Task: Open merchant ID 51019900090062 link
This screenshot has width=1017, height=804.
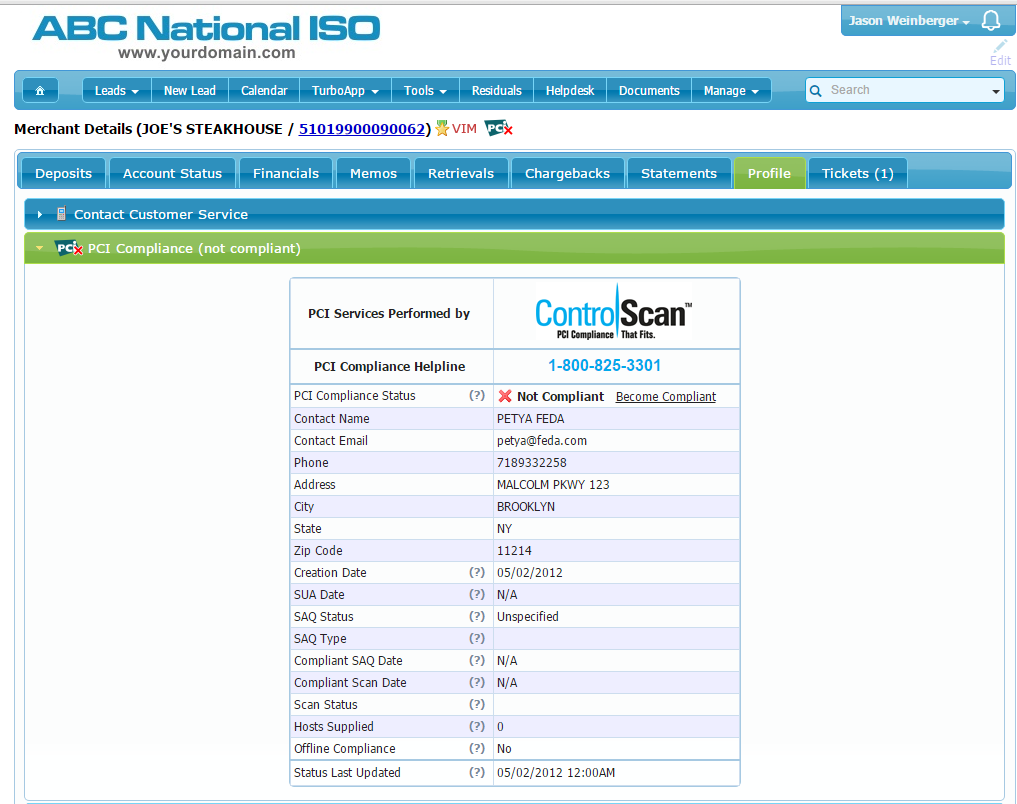Action: (x=361, y=129)
